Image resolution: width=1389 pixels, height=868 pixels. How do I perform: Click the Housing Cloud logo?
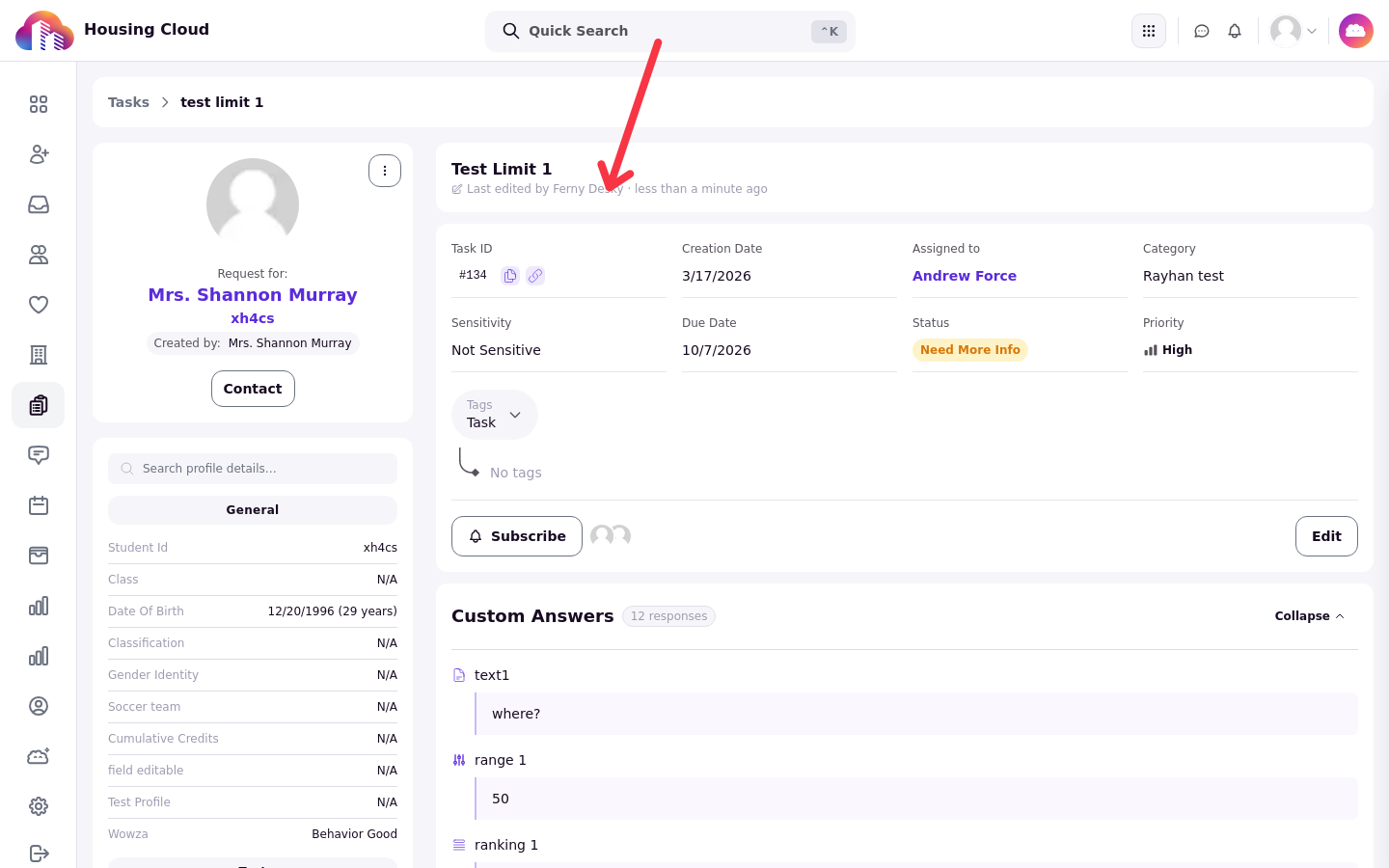[44, 31]
